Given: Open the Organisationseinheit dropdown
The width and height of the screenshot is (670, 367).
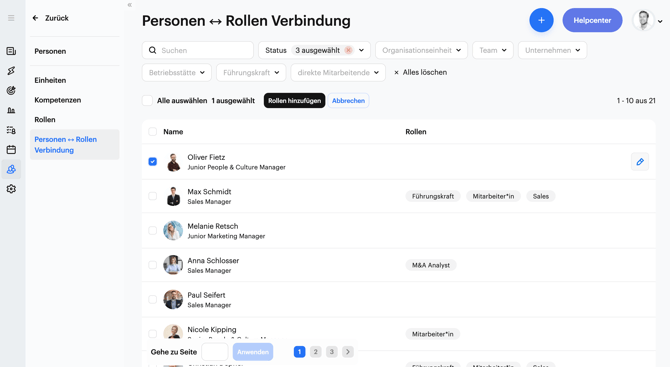Looking at the screenshot, I should (x=421, y=50).
